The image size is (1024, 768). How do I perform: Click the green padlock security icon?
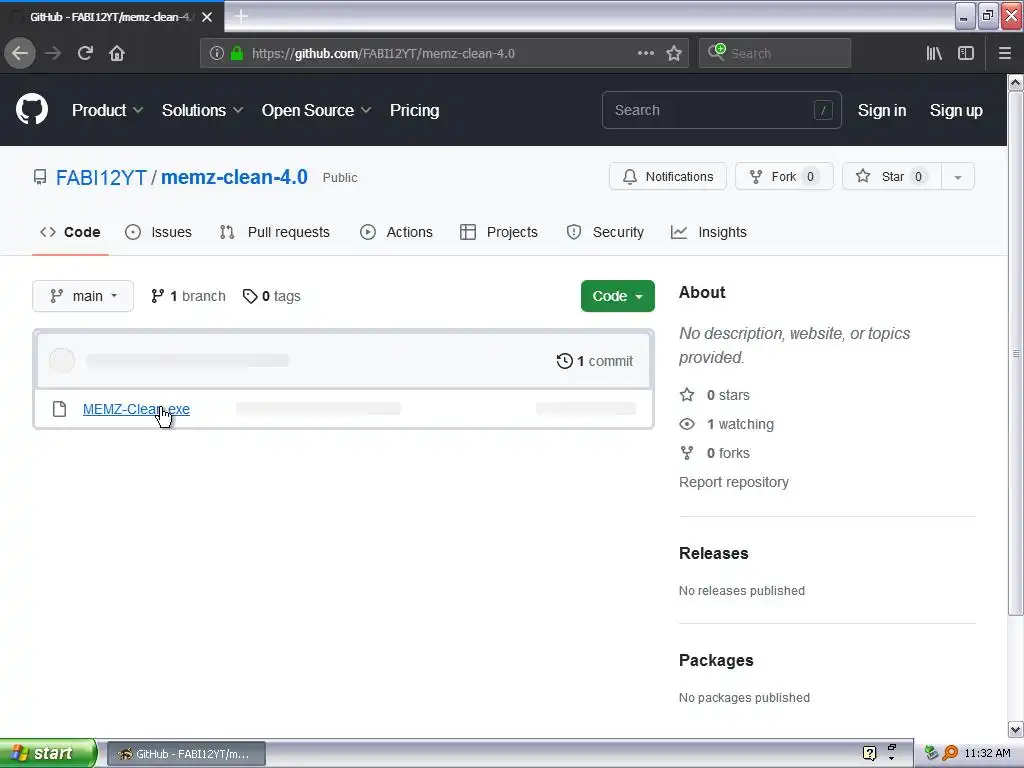[237, 53]
